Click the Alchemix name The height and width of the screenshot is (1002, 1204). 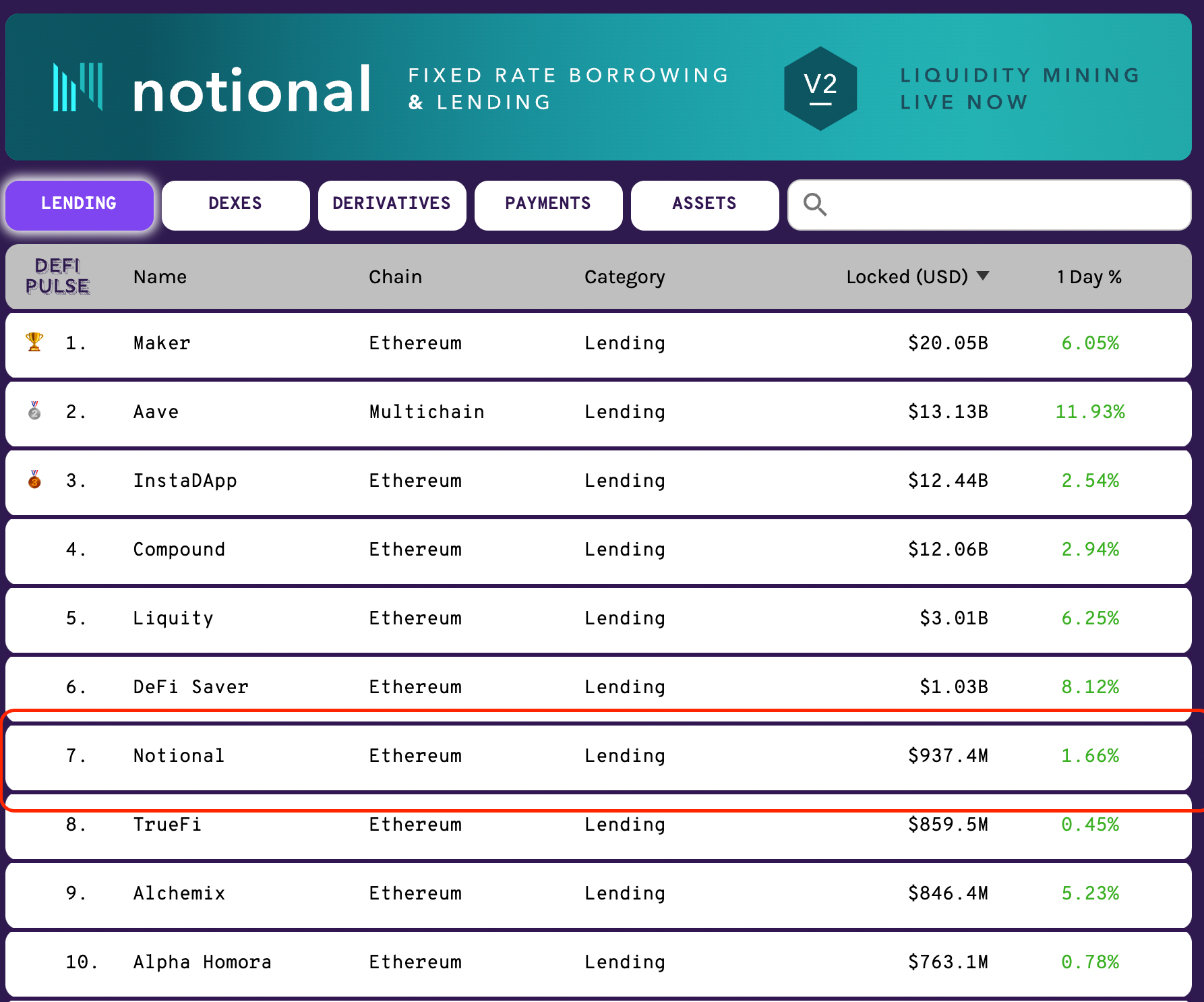179,893
